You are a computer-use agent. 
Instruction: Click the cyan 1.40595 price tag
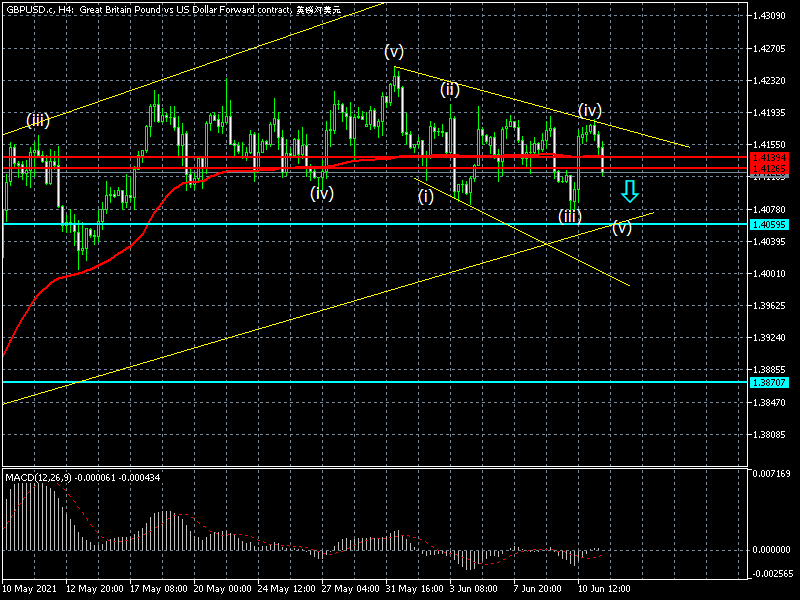768,225
